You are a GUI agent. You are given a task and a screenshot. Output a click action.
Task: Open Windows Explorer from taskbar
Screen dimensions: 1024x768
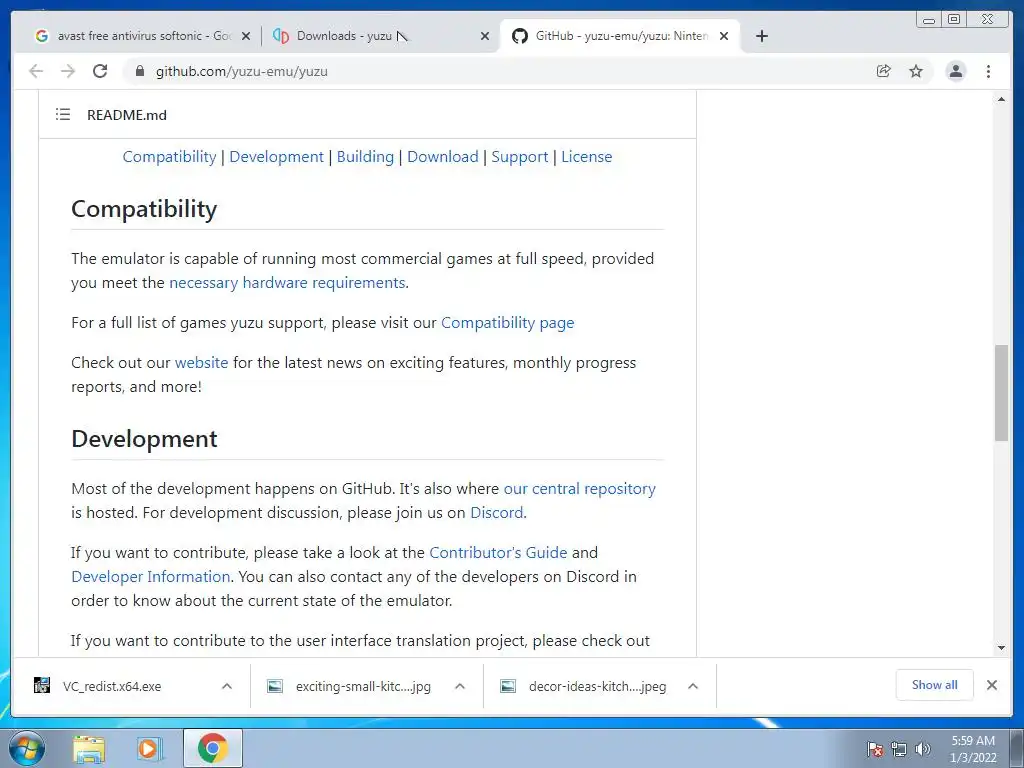coord(89,749)
